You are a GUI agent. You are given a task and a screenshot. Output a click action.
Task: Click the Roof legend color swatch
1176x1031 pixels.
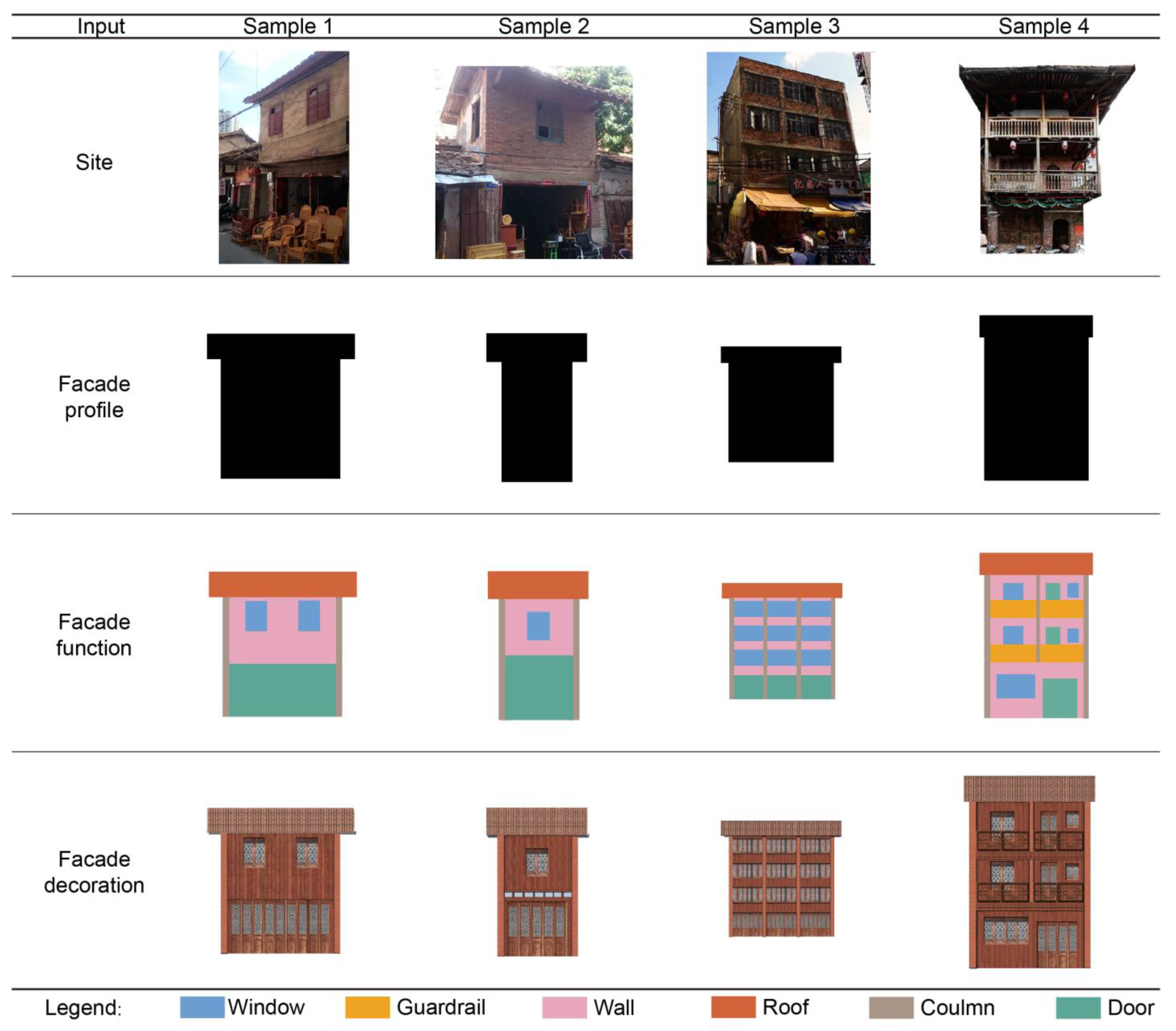click(732, 1007)
